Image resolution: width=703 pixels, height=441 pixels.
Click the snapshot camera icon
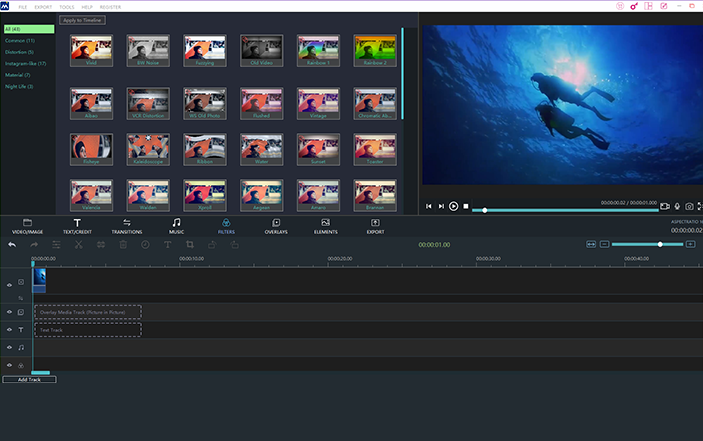coord(689,206)
